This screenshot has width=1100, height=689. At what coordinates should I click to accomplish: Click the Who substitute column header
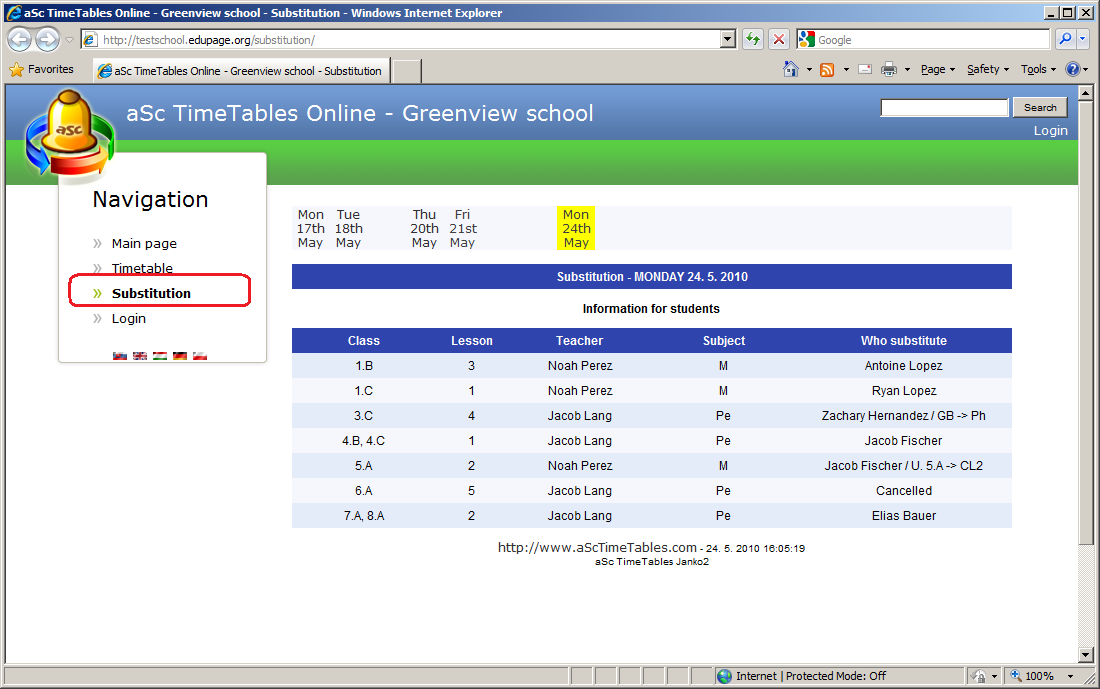[904, 341]
